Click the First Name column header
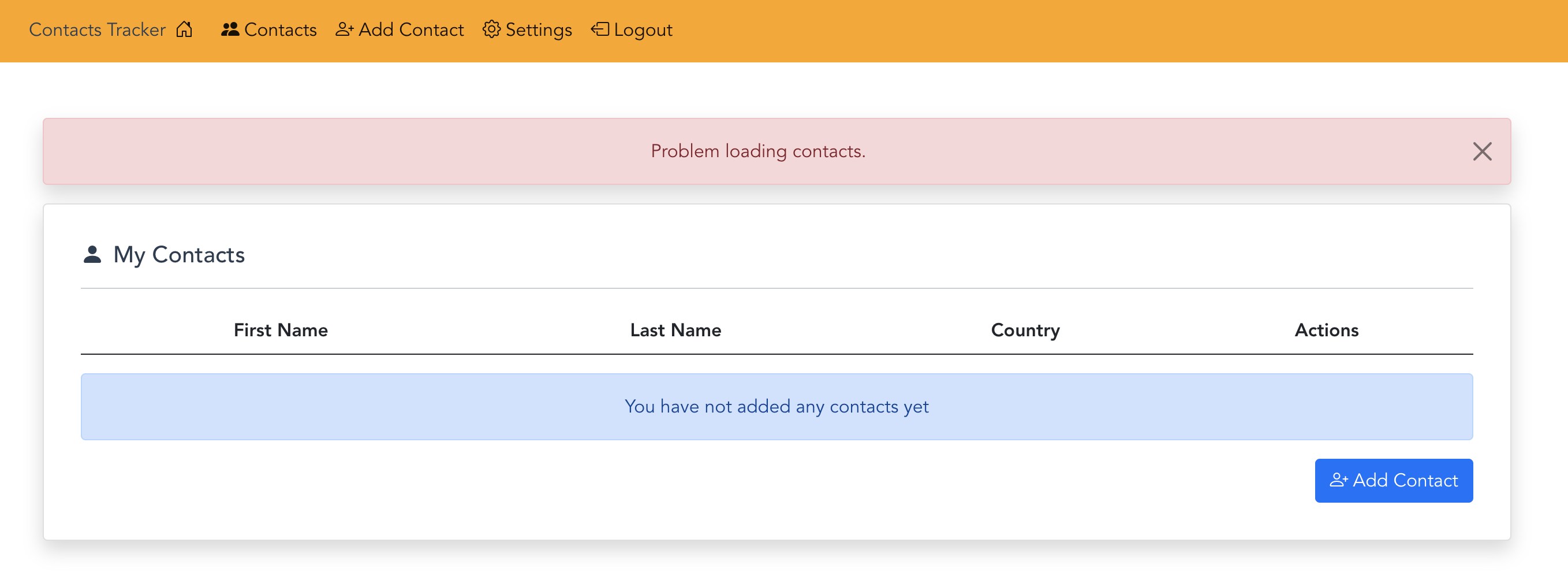 coord(281,329)
